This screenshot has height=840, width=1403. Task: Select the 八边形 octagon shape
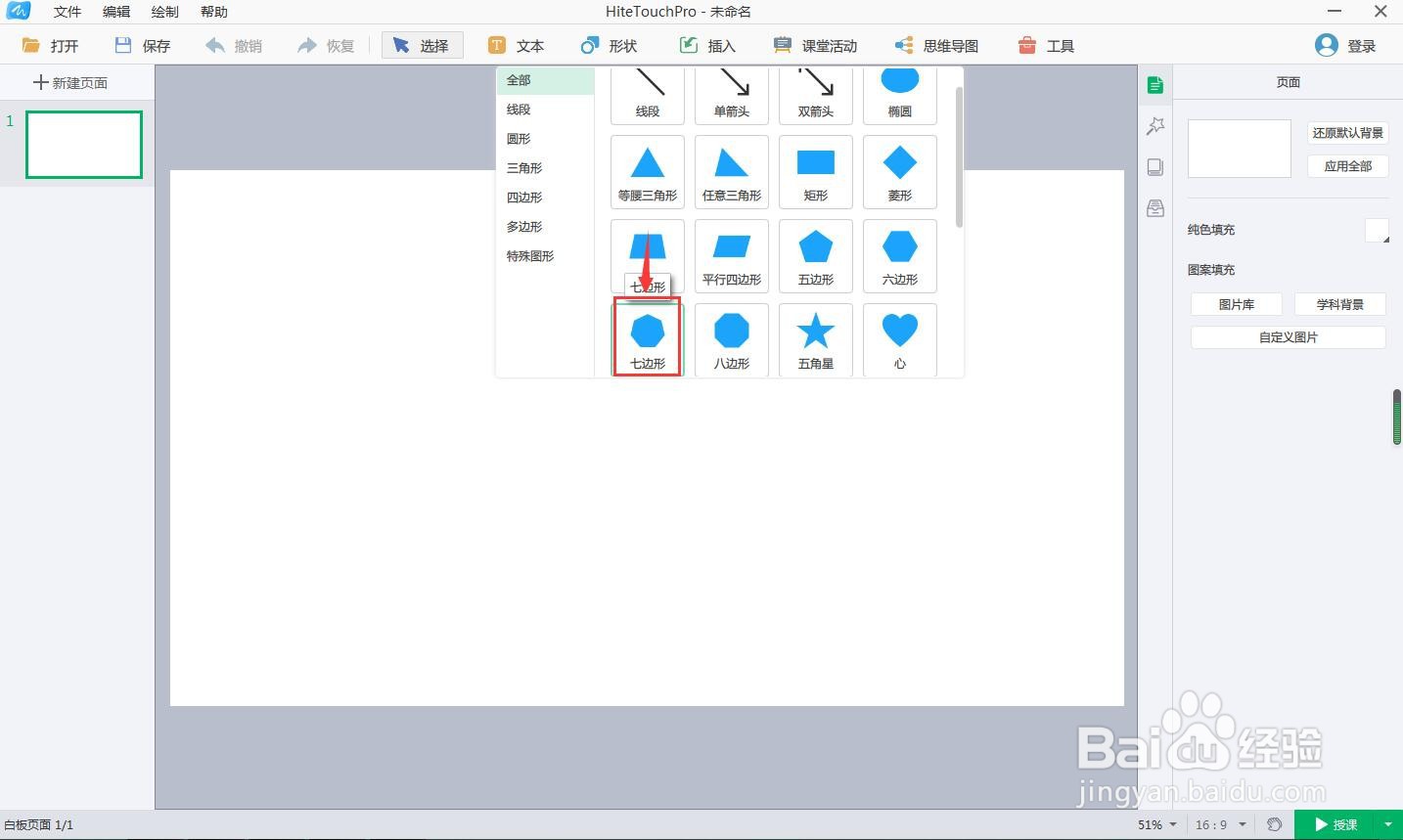tap(732, 339)
